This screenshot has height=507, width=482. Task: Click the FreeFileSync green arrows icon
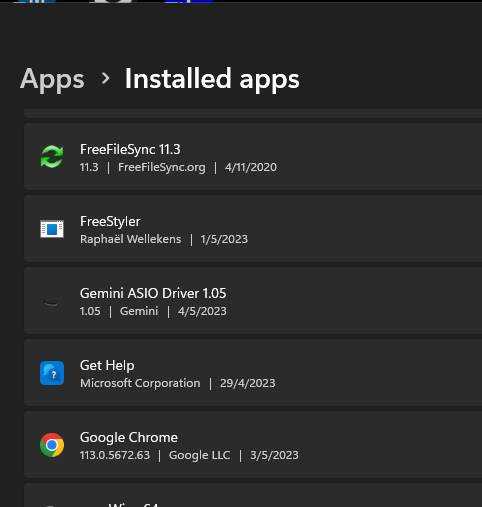pyautogui.click(x=52, y=156)
